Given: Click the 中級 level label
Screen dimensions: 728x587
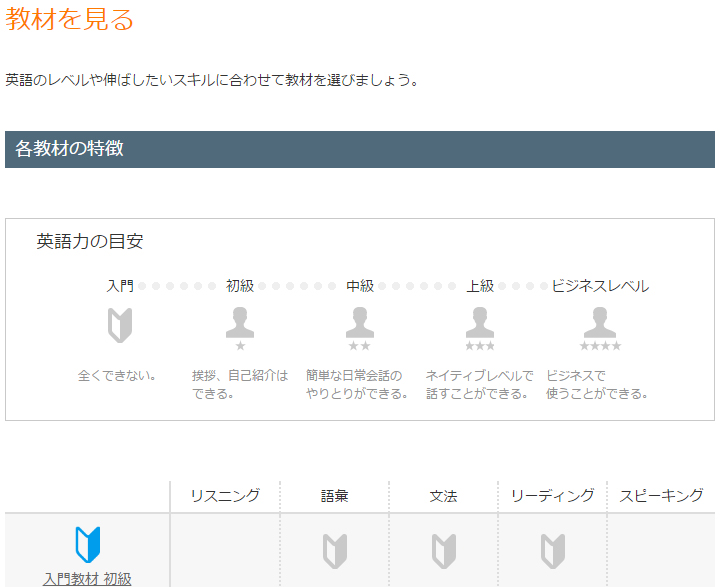Looking at the screenshot, I should point(360,286).
